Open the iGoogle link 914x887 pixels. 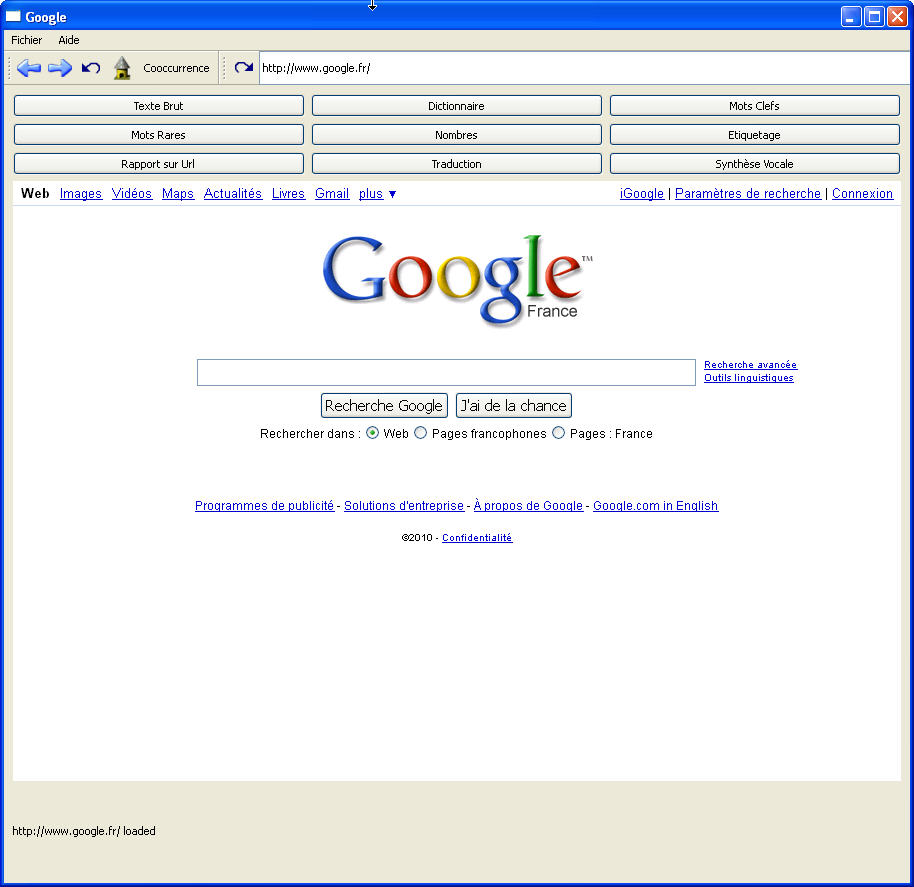[x=642, y=193]
